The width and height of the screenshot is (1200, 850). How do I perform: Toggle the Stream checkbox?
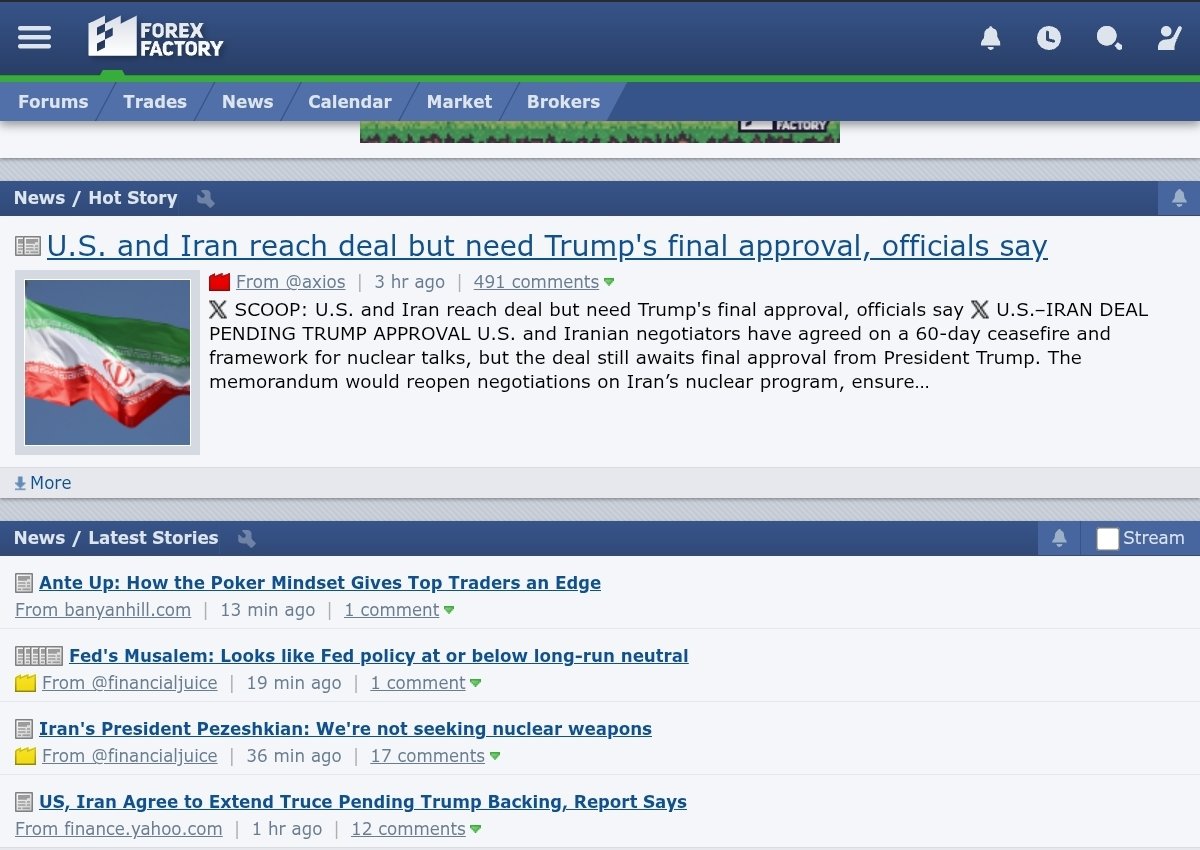pos(1107,538)
